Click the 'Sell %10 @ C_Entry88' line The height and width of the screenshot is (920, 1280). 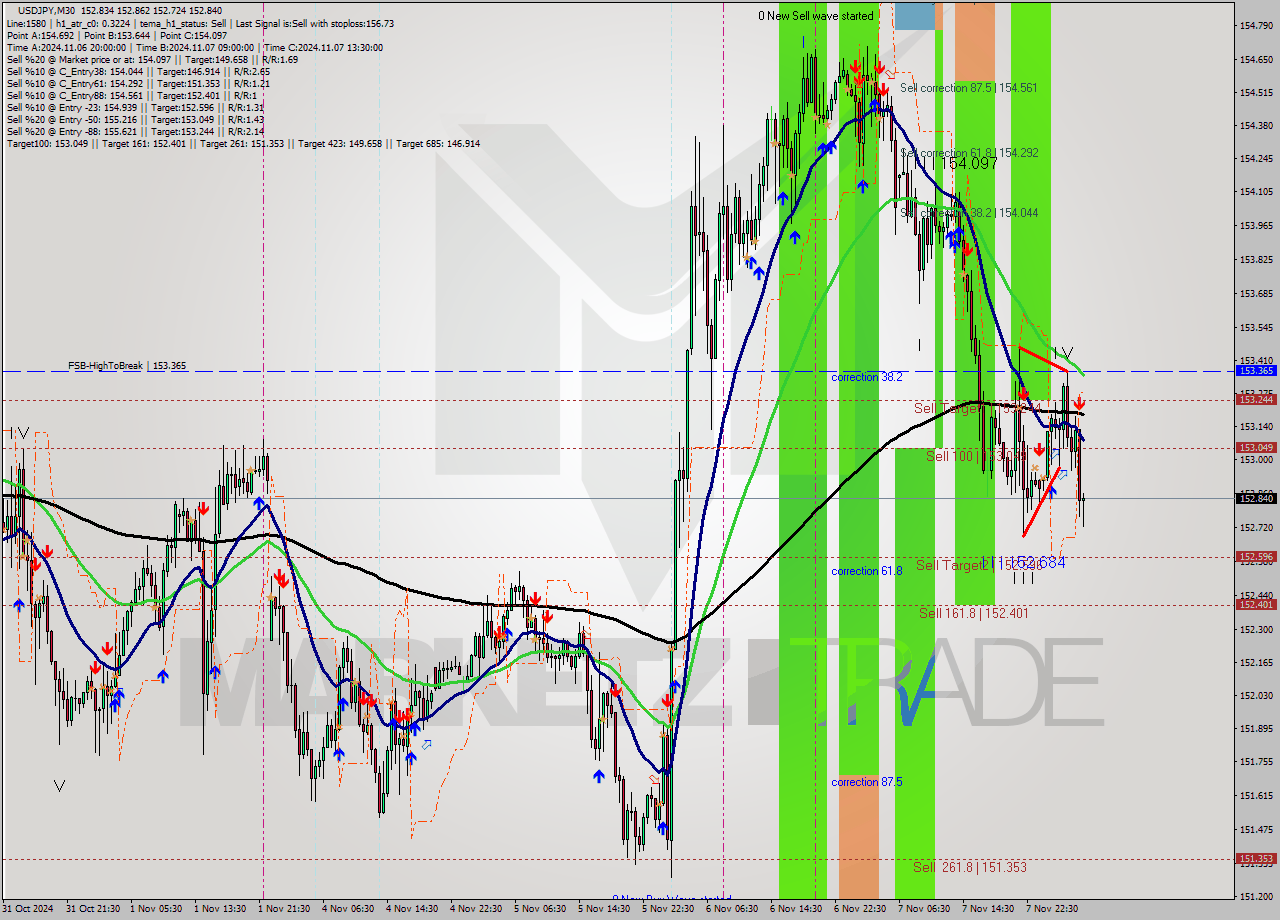[x=131, y=95]
